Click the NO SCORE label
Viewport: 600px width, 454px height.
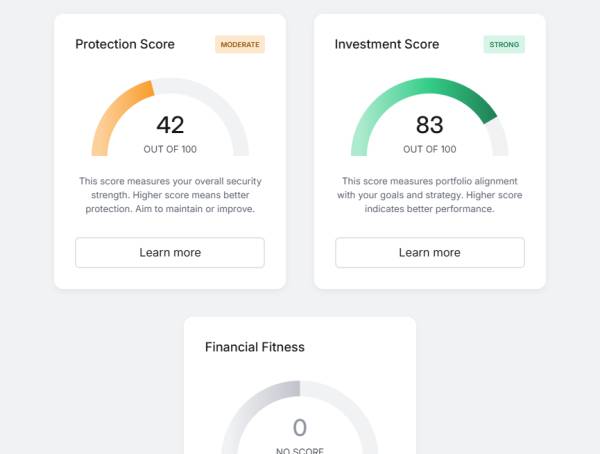[300, 450]
